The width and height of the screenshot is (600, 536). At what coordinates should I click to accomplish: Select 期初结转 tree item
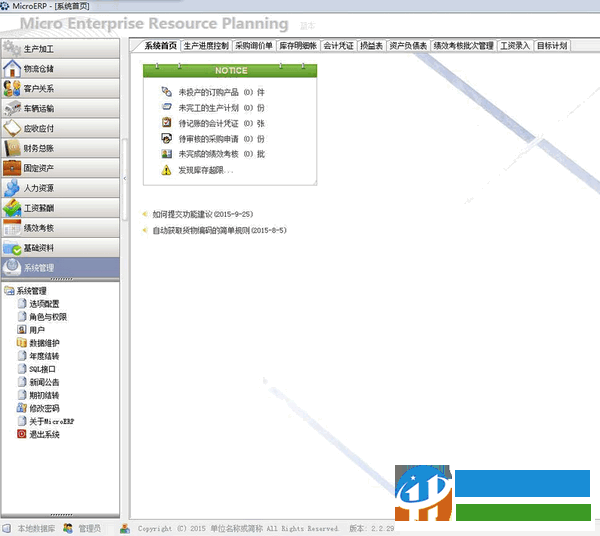click(x=44, y=395)
